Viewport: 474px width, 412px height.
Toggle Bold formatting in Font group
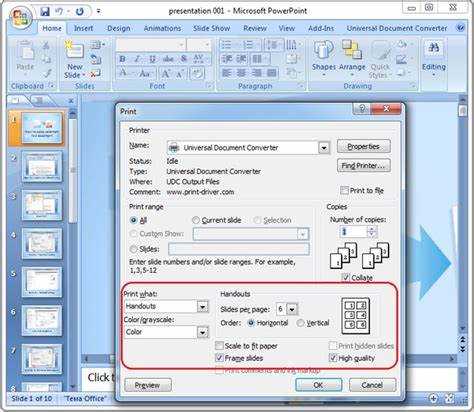click(122, 59)
